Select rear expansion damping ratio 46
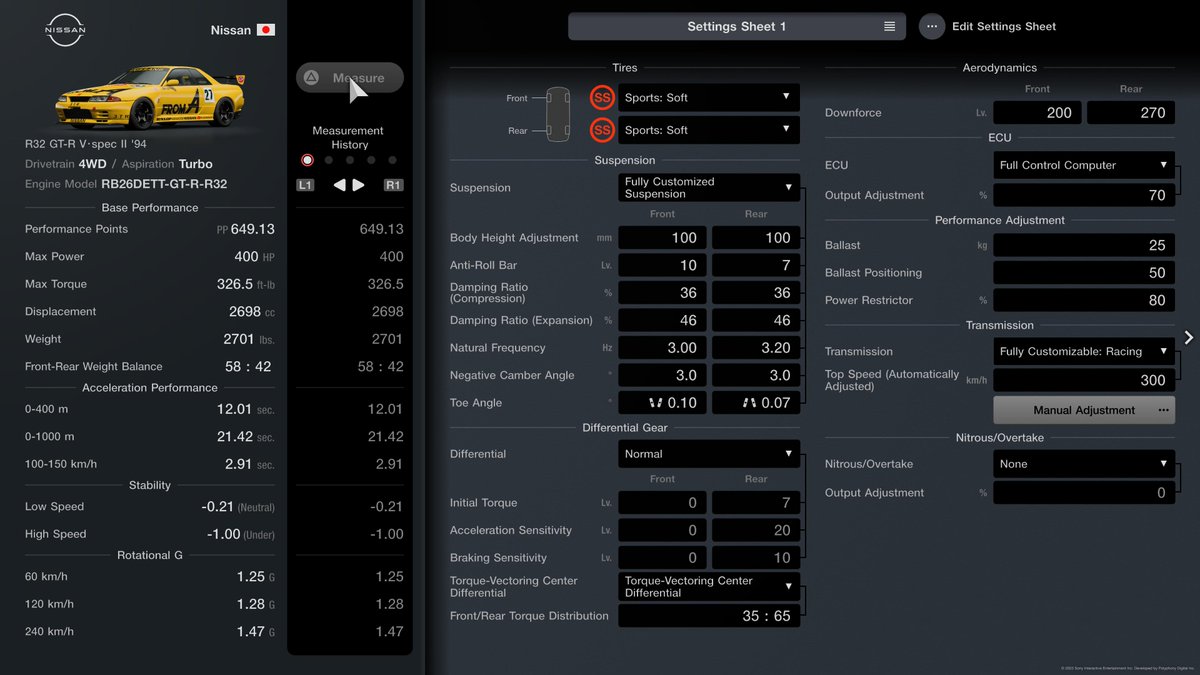The width and height of the screenshot is (1200, 675). tap(756, 320)
